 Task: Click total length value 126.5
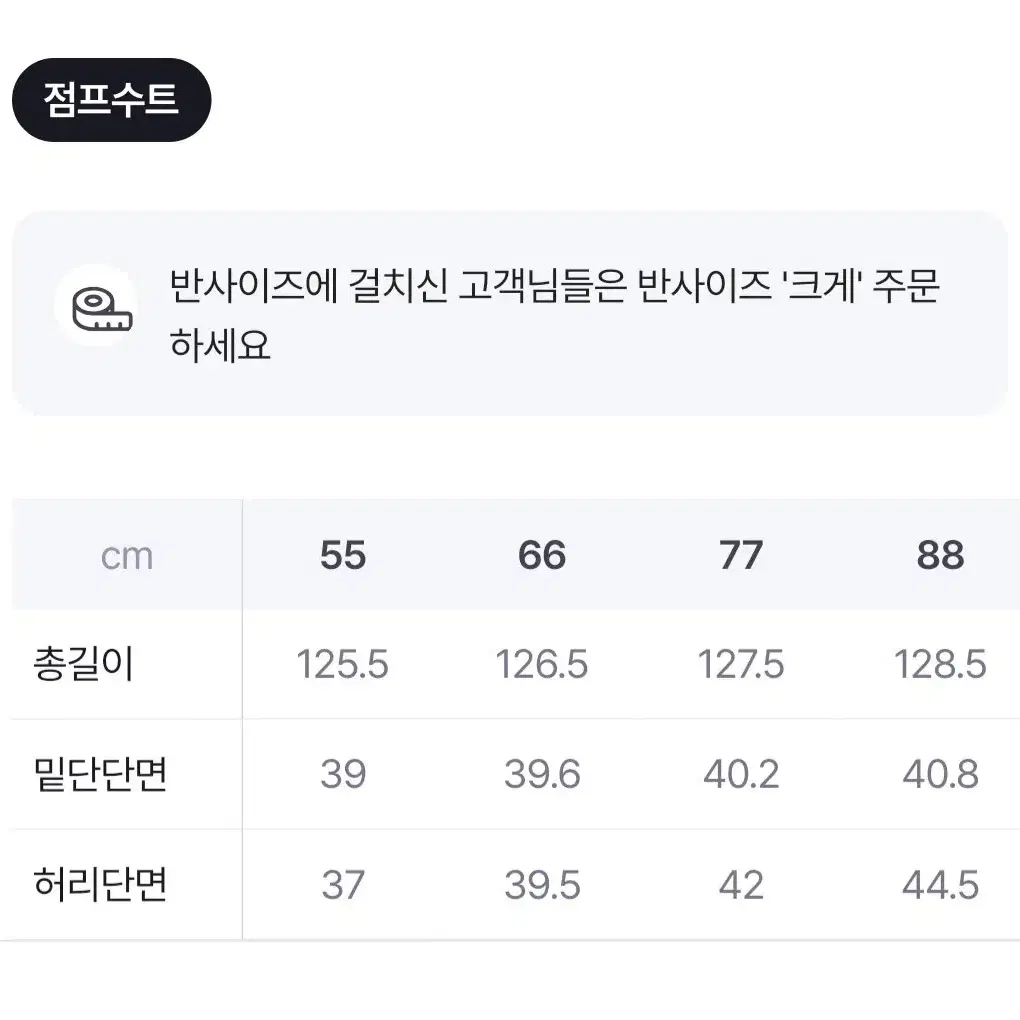click(542, 664)
